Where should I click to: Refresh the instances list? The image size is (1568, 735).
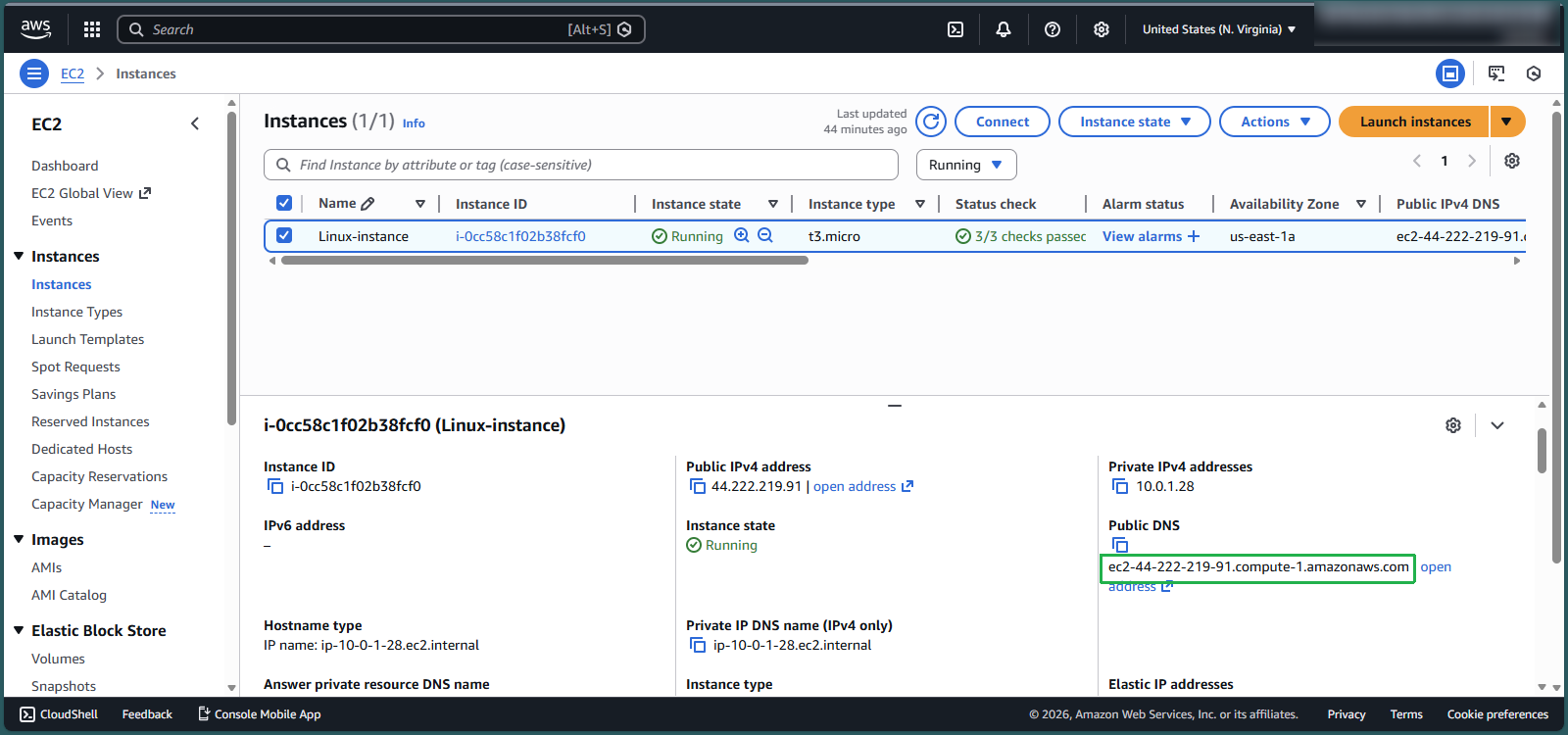931,122
